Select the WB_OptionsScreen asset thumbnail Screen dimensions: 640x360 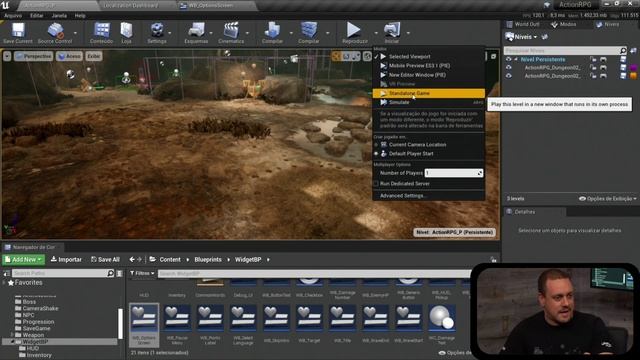coord(144,324)
